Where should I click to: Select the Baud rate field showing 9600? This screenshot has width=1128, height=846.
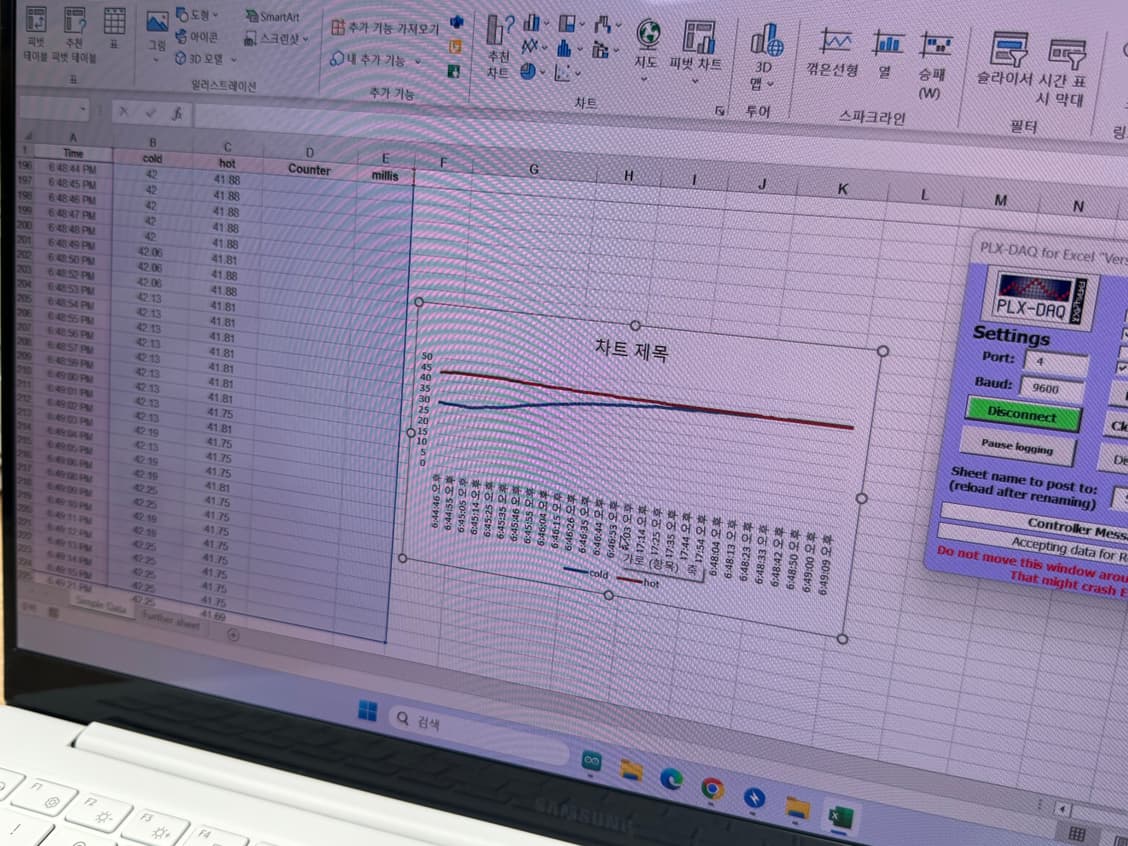coord(1052,388)
